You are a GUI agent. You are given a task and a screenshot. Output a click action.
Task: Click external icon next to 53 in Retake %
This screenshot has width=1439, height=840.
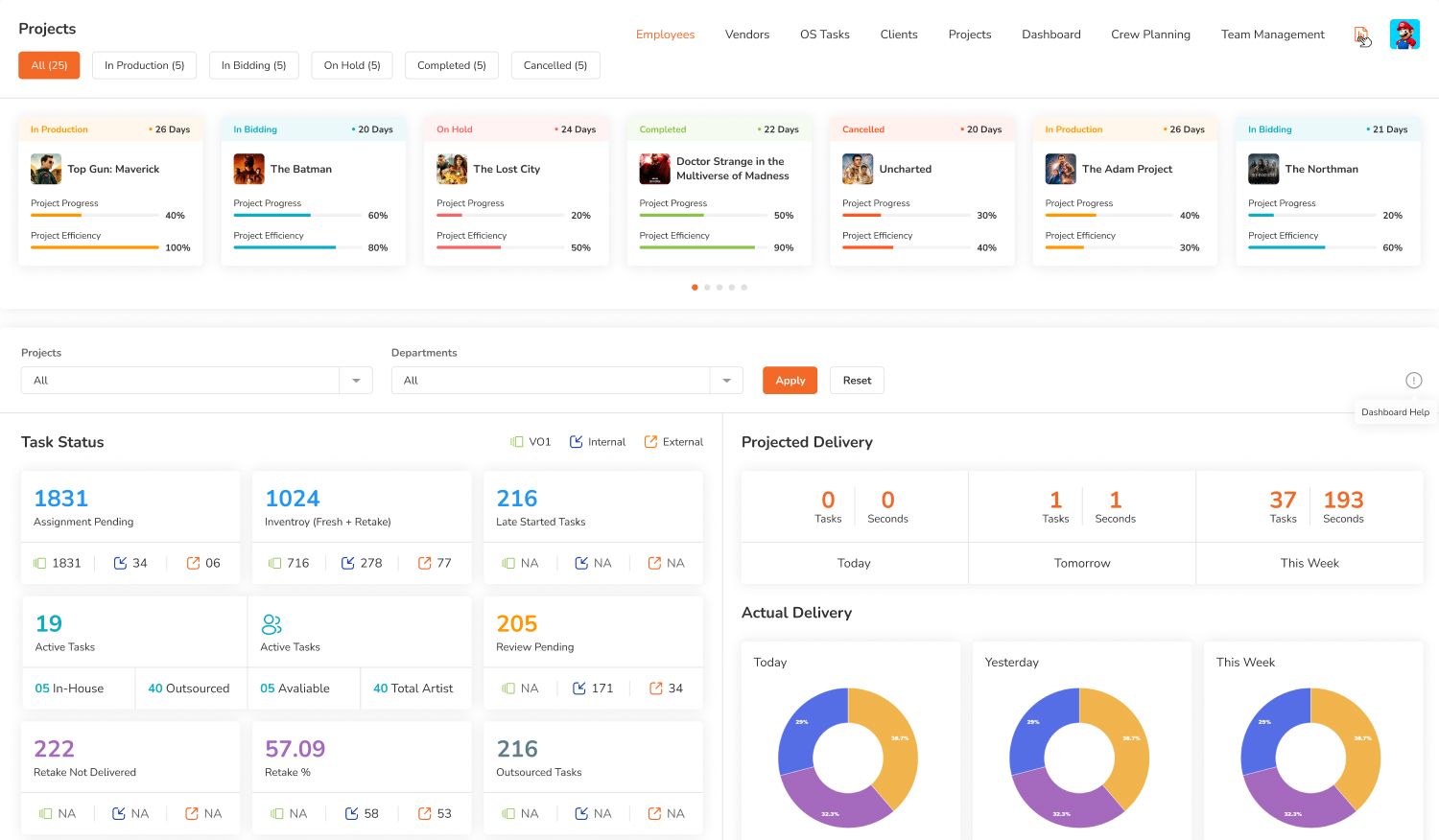pyautogui.click(x=424, y=813)
